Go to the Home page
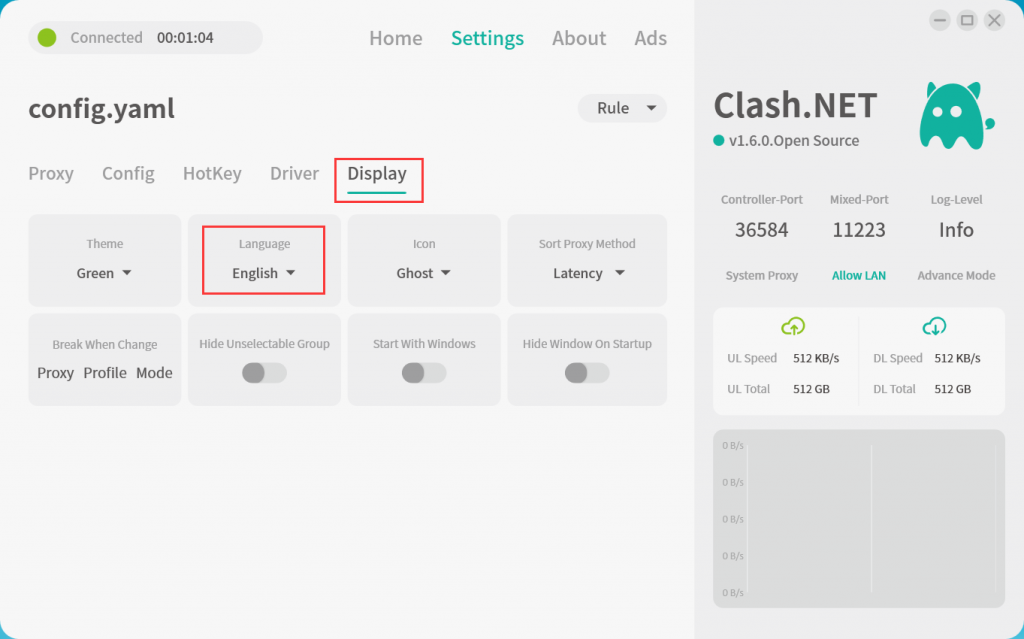This screenshot has height=639, width=1024. click(395, 38)
